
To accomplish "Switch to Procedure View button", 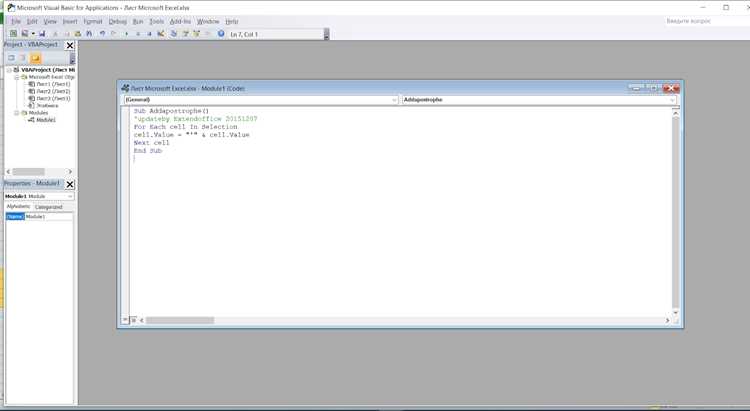I will 125,320.
